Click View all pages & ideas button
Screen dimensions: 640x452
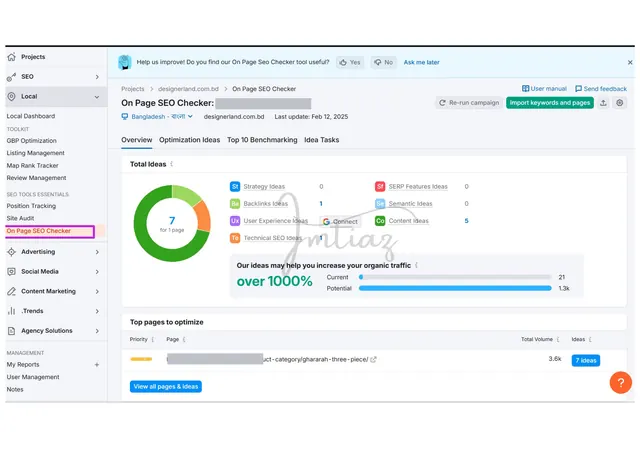tap(166, 387)
